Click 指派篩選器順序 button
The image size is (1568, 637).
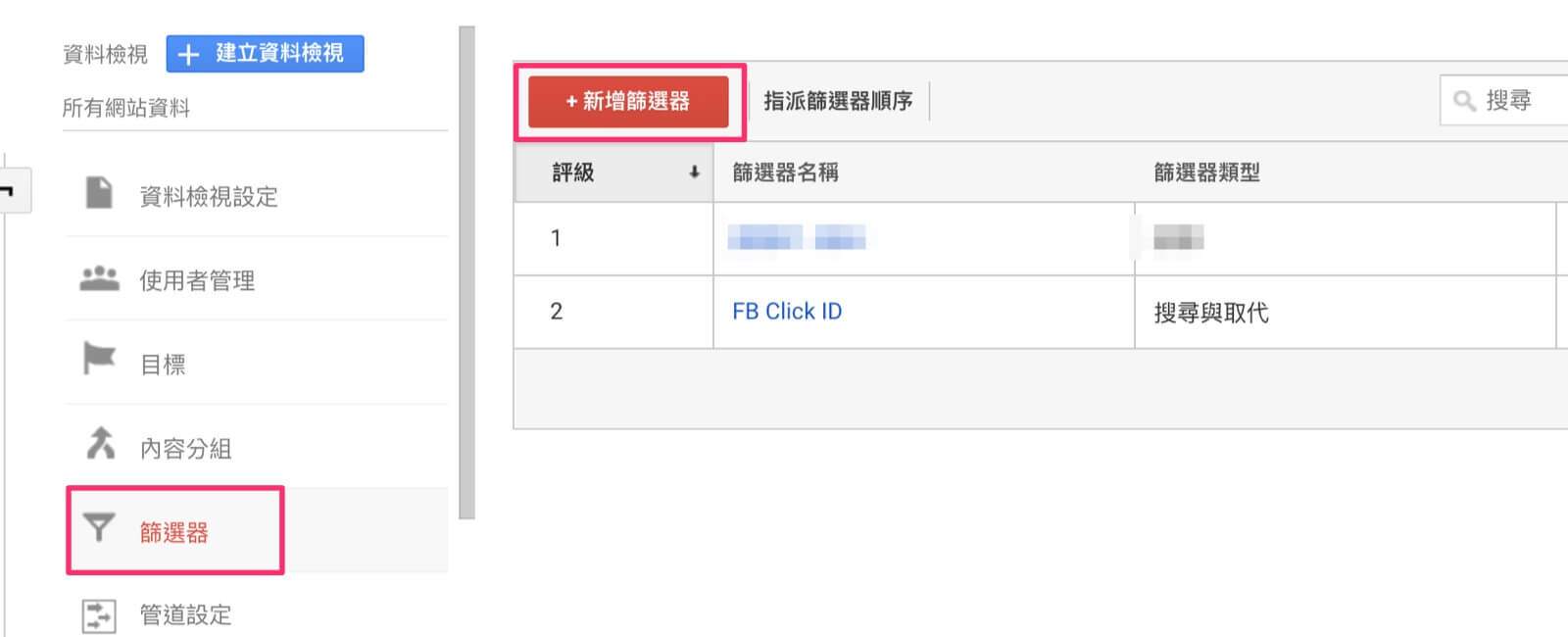(x=838, y=101)
